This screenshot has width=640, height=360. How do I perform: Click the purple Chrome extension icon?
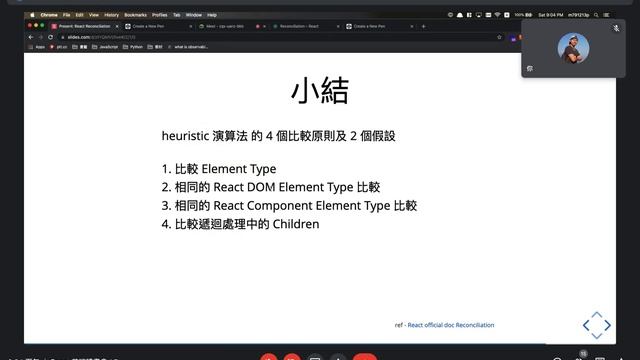pyautogui.click(x=513, y=39)
